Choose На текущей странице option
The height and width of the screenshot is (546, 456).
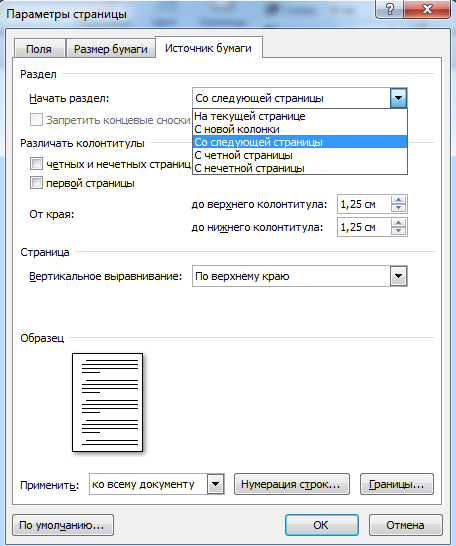point(300,116)
